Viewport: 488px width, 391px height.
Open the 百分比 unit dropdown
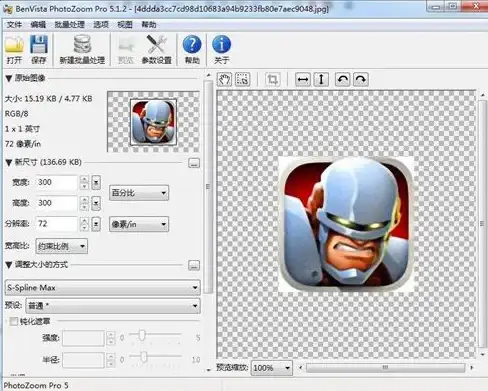(x=139, y=193)
